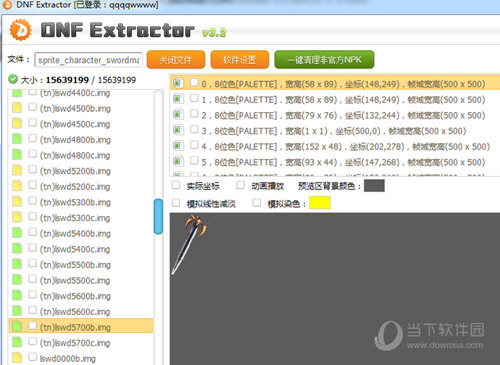Click the green file icon of (tn)lswd4800c.img
The height and width of the screenshot is (365, 500).
[17, 154]
